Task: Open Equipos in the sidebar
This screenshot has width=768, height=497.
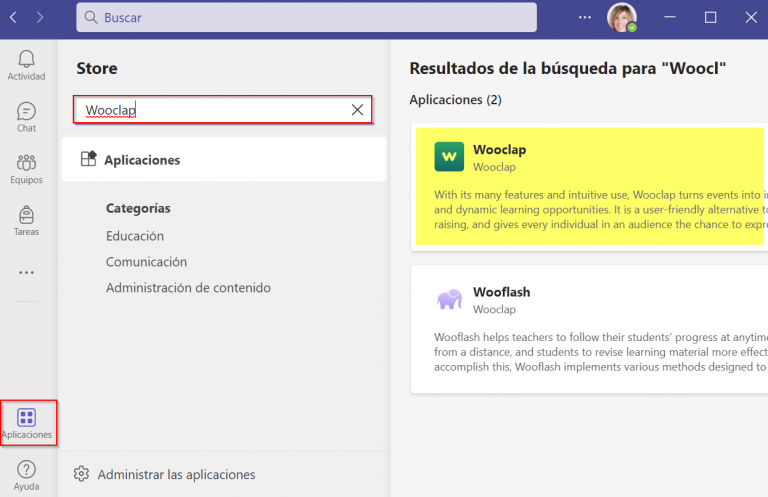Action: 26,169
